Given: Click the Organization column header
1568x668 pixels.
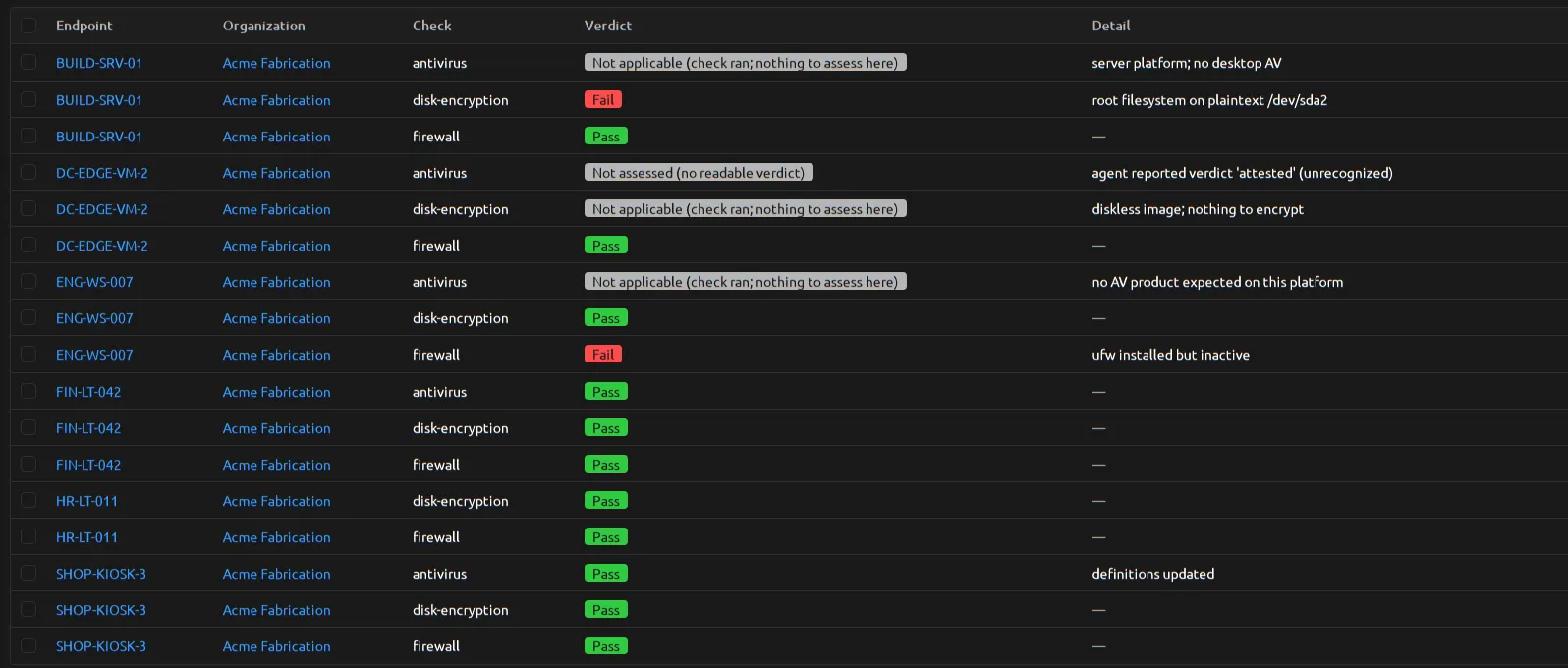Looking at the screenshot, I should tap(264, 26).
